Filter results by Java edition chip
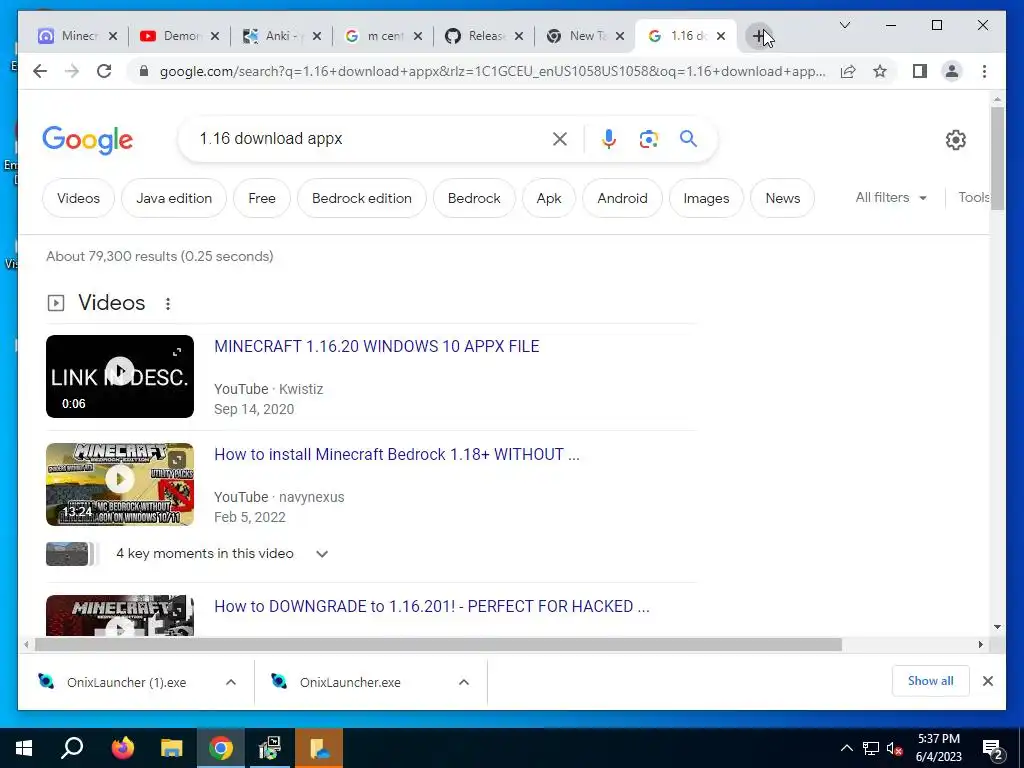The image size is (1024, 768). pyautogui.click(x=174, y=198)
